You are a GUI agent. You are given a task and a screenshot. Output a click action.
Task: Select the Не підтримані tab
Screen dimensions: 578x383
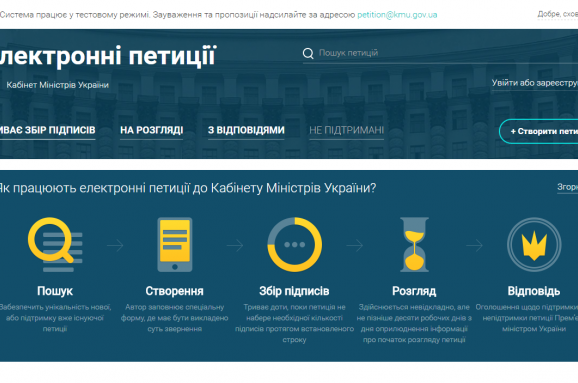pyautogui.click(x=347, y=130)
